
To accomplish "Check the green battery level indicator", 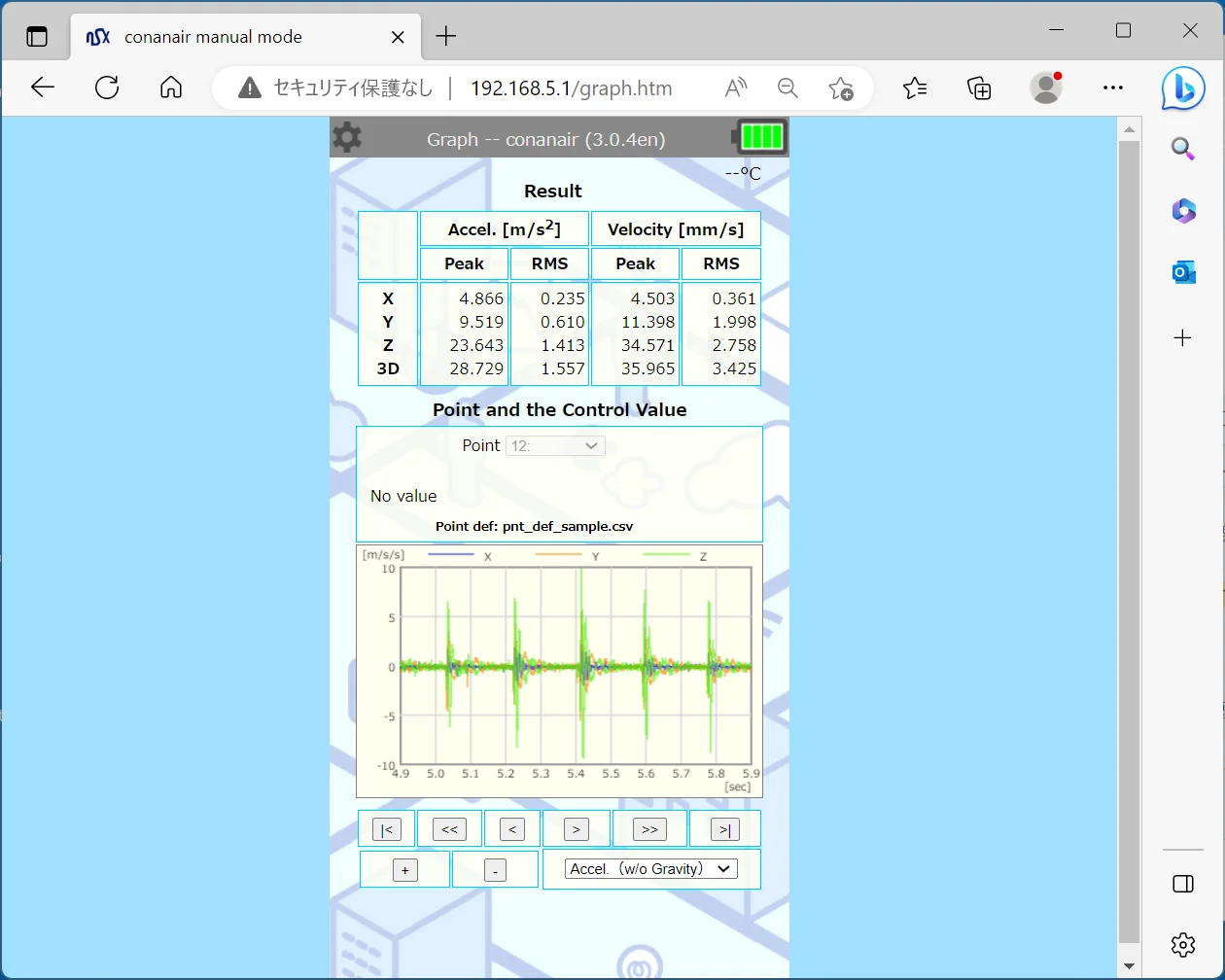I will (760, 137).
